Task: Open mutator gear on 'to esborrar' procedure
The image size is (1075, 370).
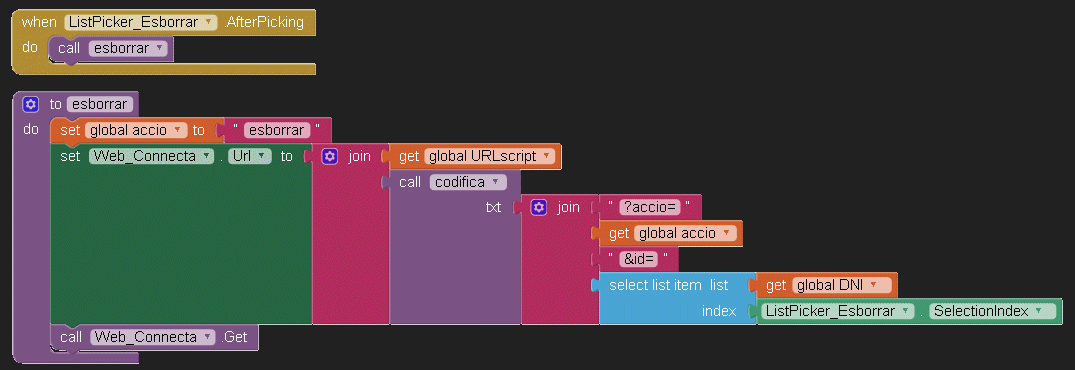Action: [x=30, y=104]
